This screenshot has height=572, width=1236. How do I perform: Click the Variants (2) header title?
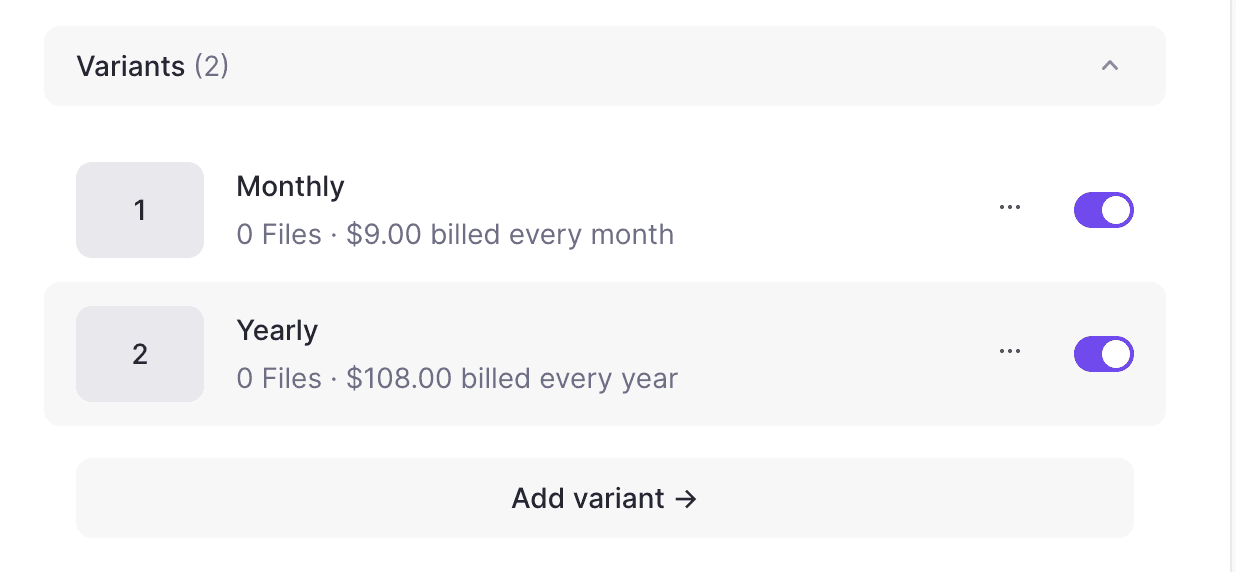click(x=153, y=66)
